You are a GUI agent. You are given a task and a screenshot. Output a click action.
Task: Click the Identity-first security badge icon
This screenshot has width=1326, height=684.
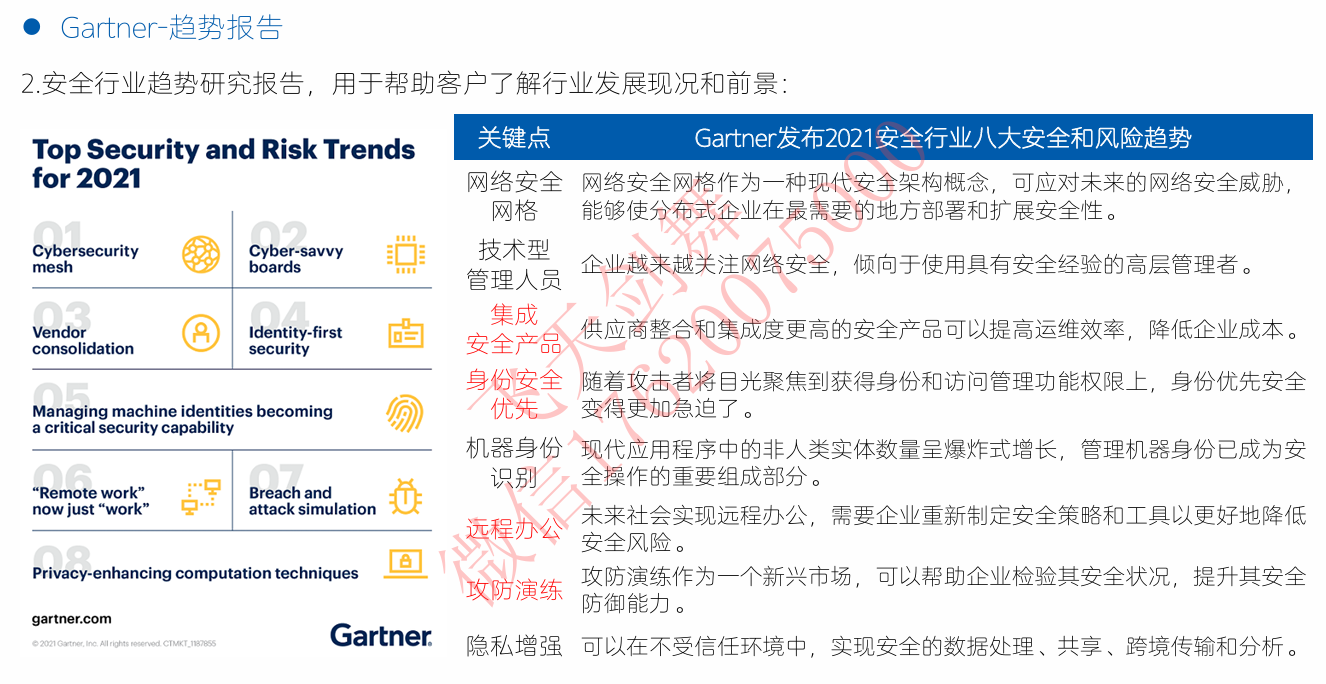(x=406, y=334)
